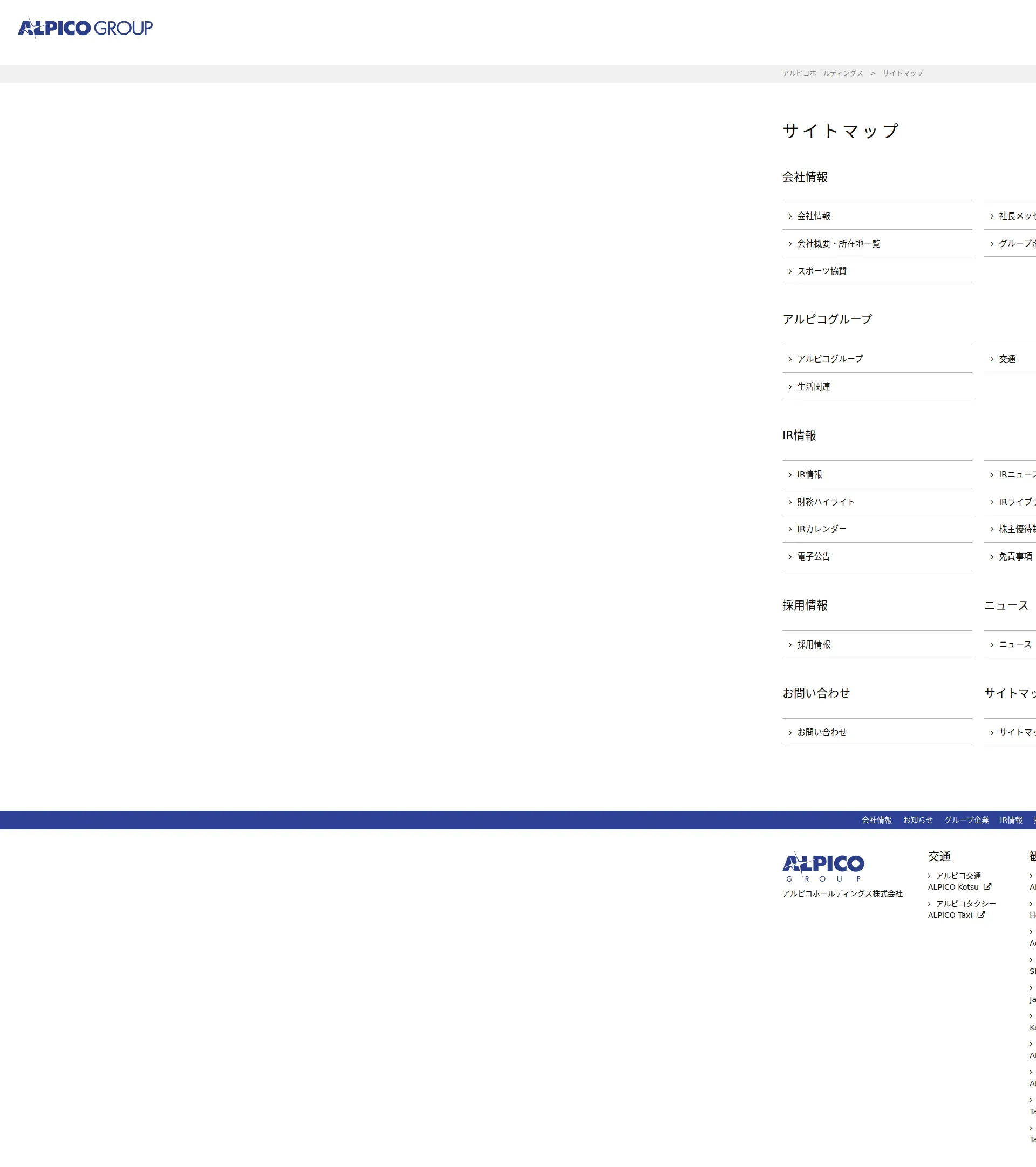Open IRカレンダー page link
1036x1167 pixels.
[822, 529]
